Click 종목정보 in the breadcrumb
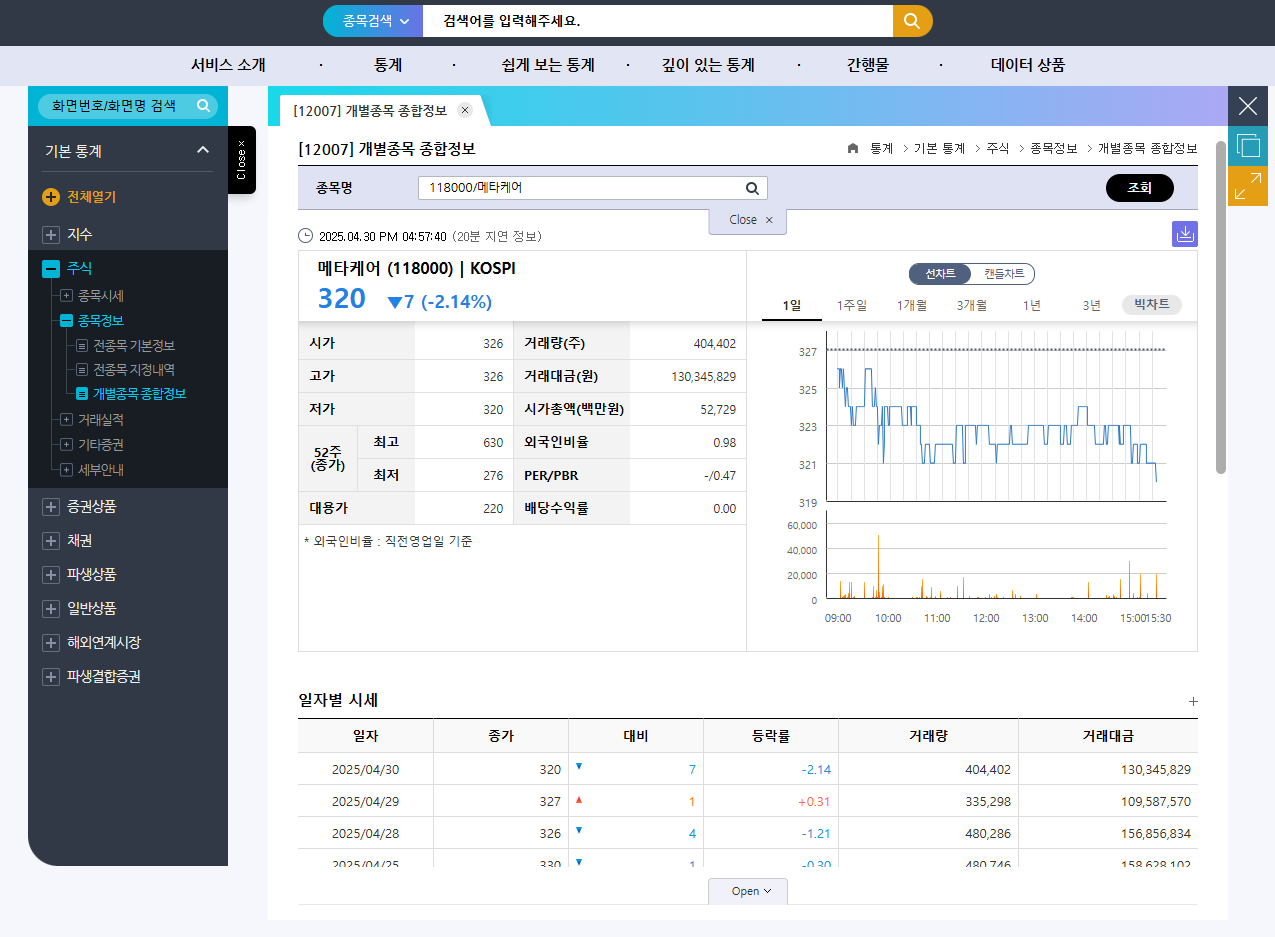This screenshot has height=937, width=1275. point(1054,148)
